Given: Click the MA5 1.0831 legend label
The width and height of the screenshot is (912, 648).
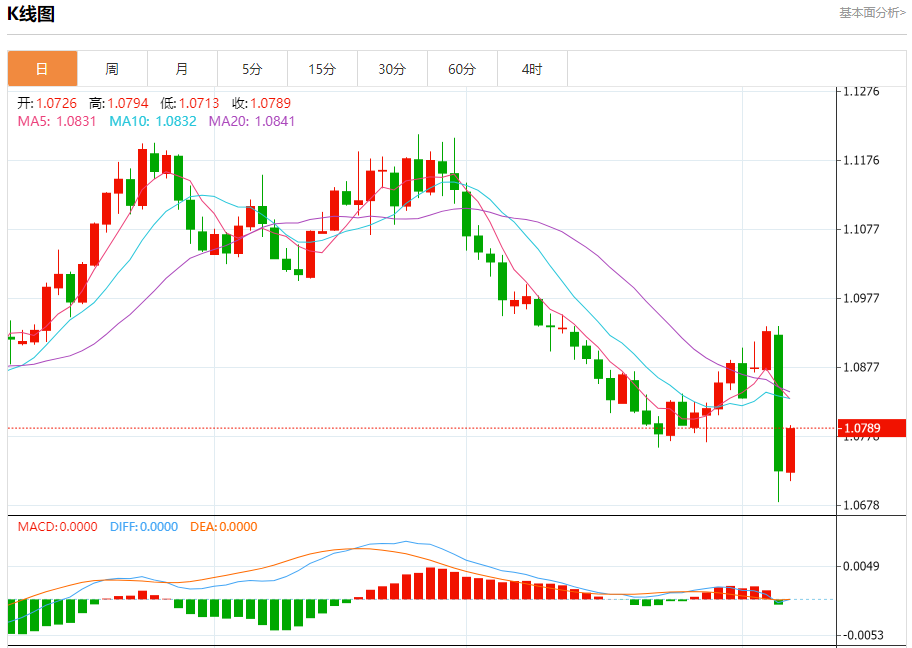Looking at the screenshot, I should tap(57, 121).
